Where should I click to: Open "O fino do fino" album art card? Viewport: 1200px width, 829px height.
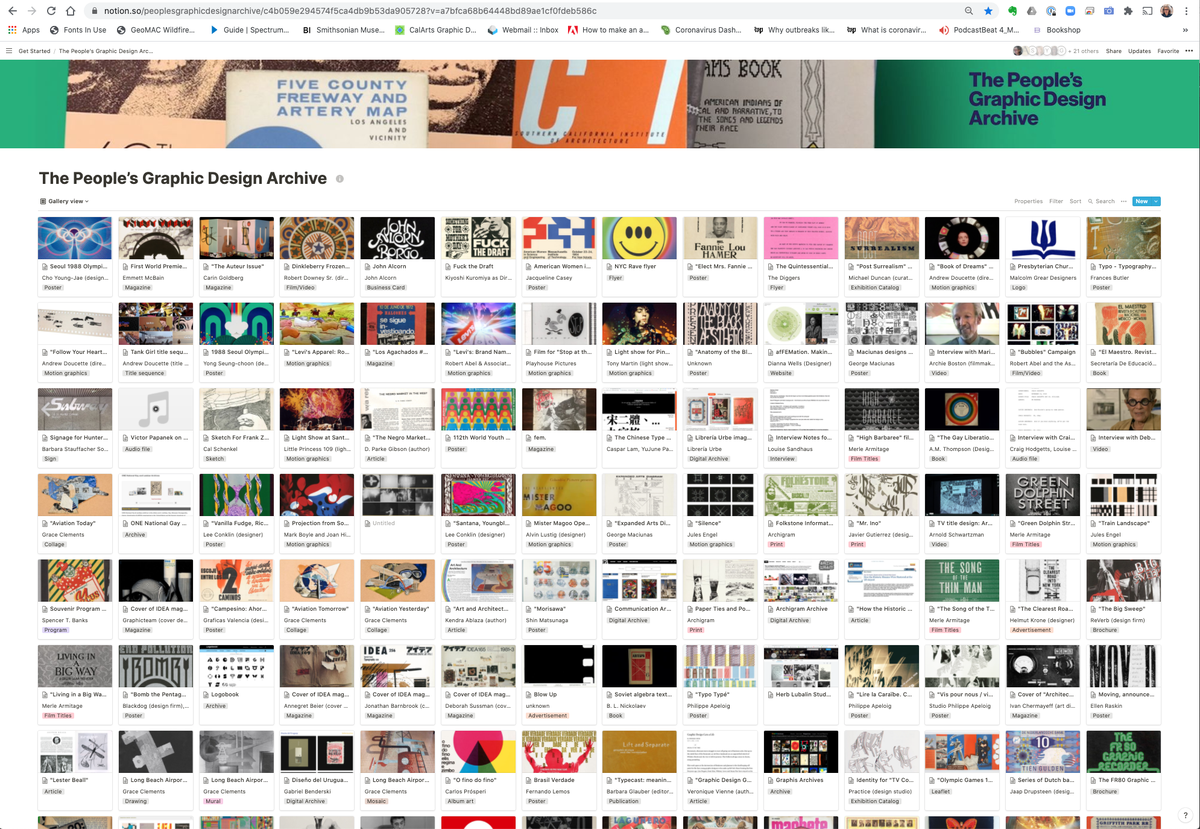coord(478,769)
